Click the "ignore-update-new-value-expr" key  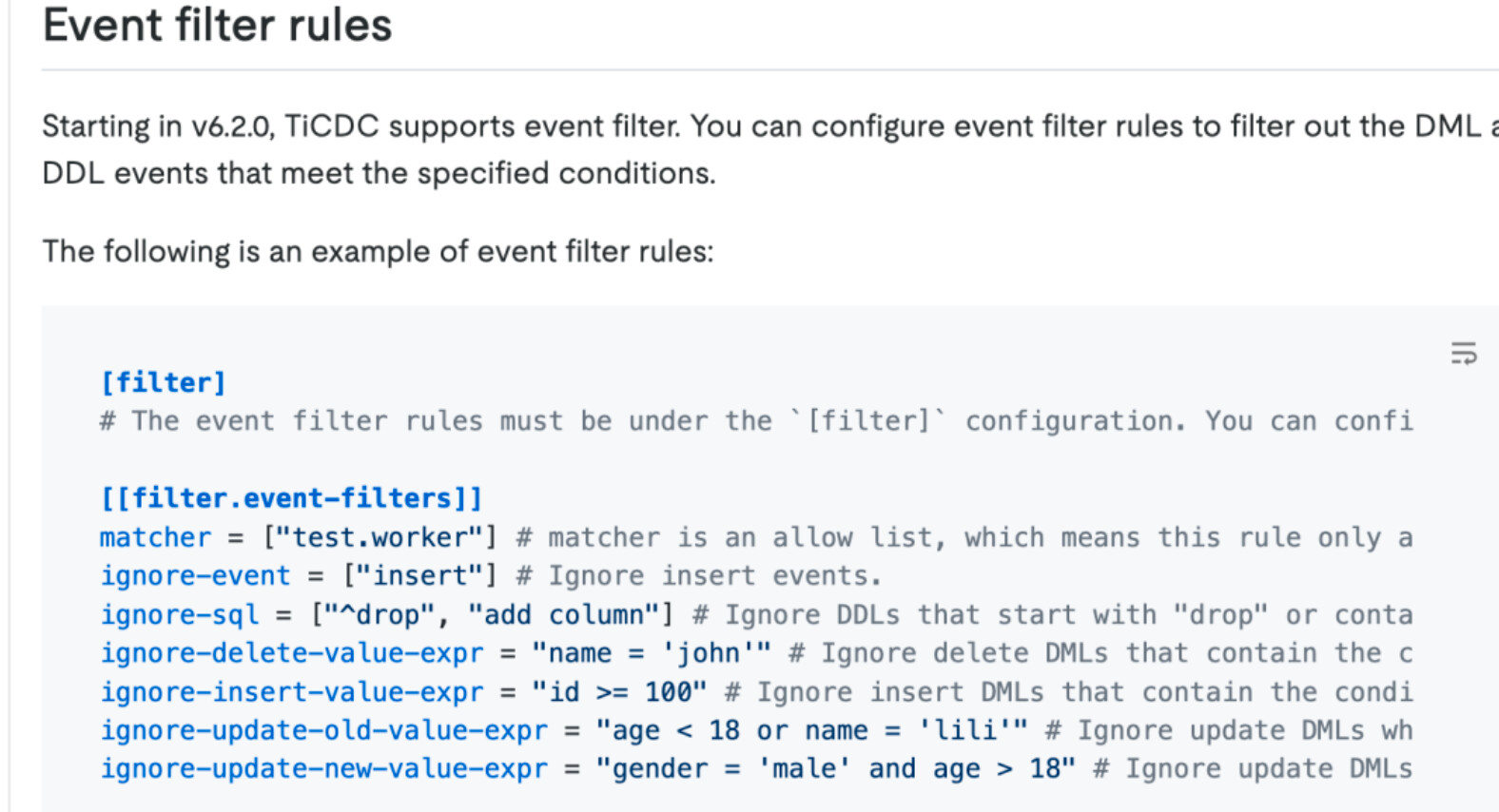click(323, 769)
